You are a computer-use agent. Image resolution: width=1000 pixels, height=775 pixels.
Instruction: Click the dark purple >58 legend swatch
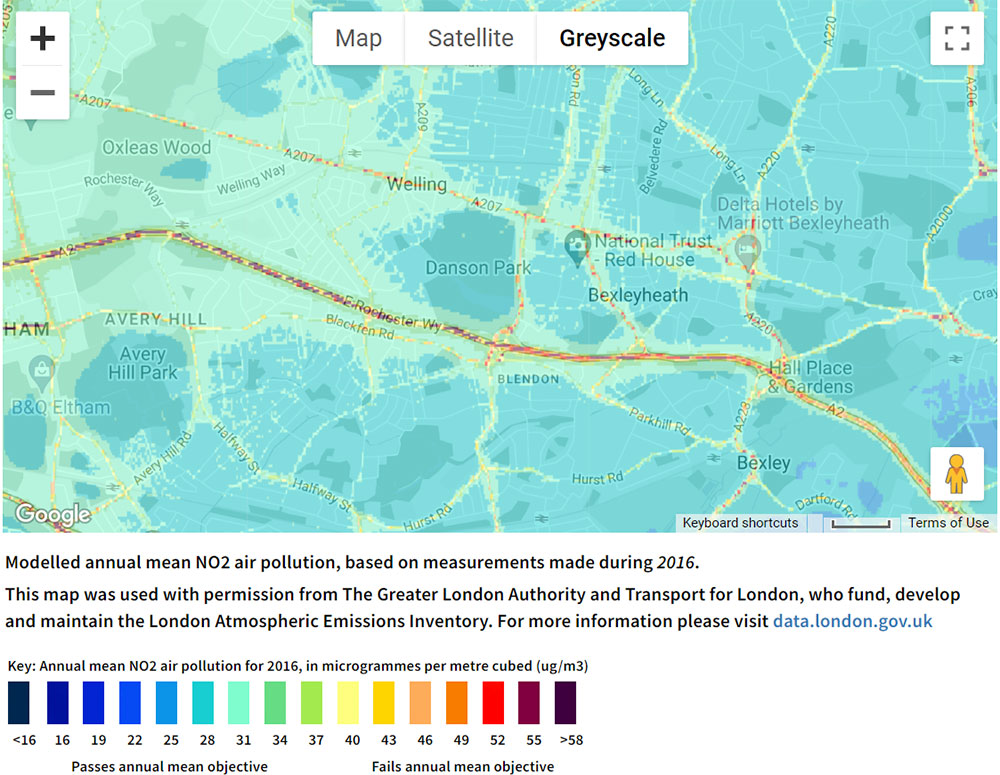pos(566,702)
